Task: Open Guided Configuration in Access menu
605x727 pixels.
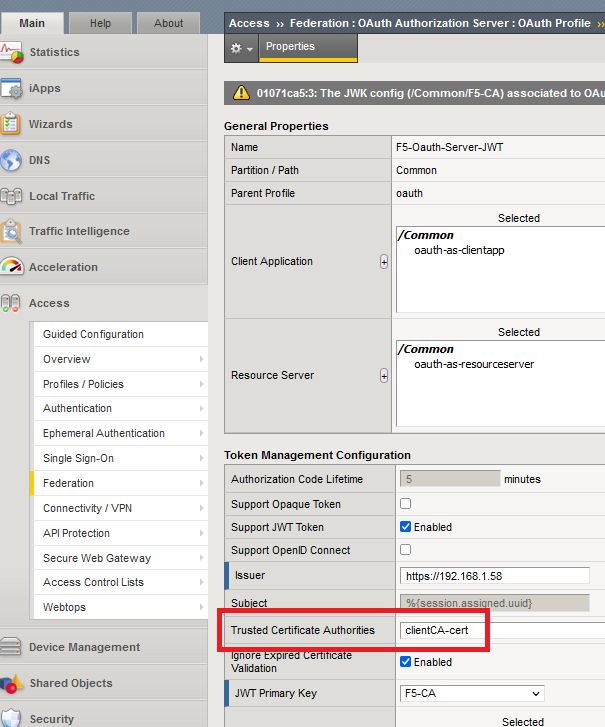Action: (x=93, y=334)
